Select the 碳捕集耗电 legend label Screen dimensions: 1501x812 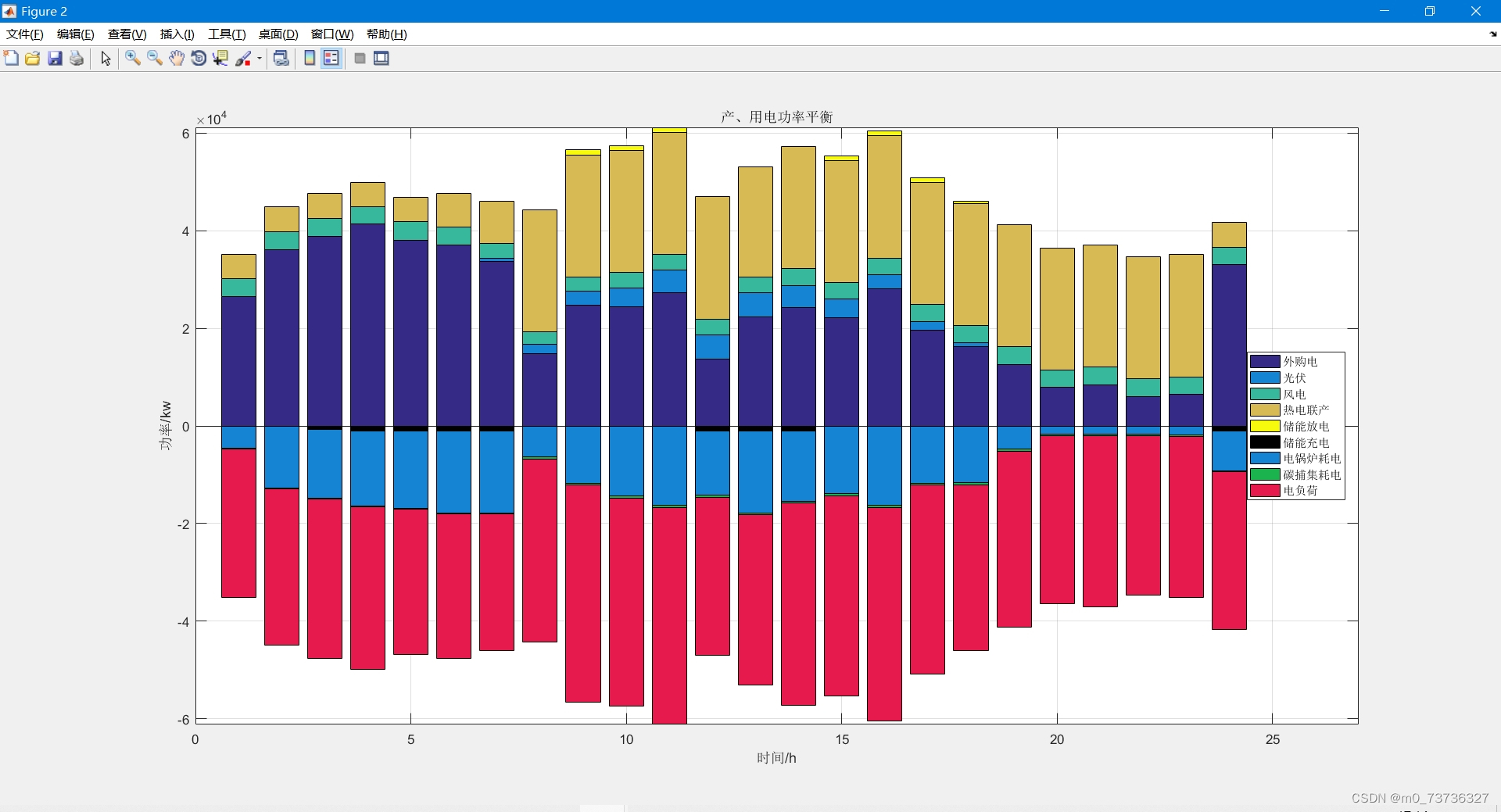(x=1312, y=475)
